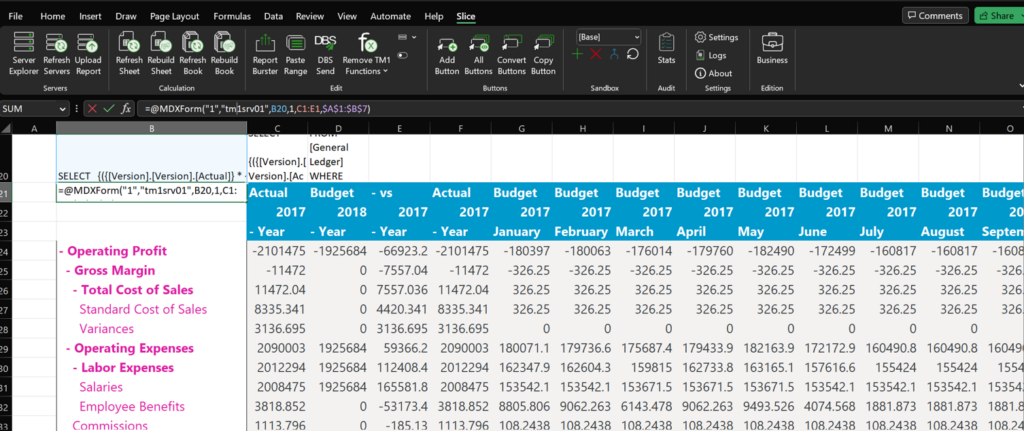Expand the Name Box dropdown arrow
The image size is (1024, 431).
tap(62, 108)
